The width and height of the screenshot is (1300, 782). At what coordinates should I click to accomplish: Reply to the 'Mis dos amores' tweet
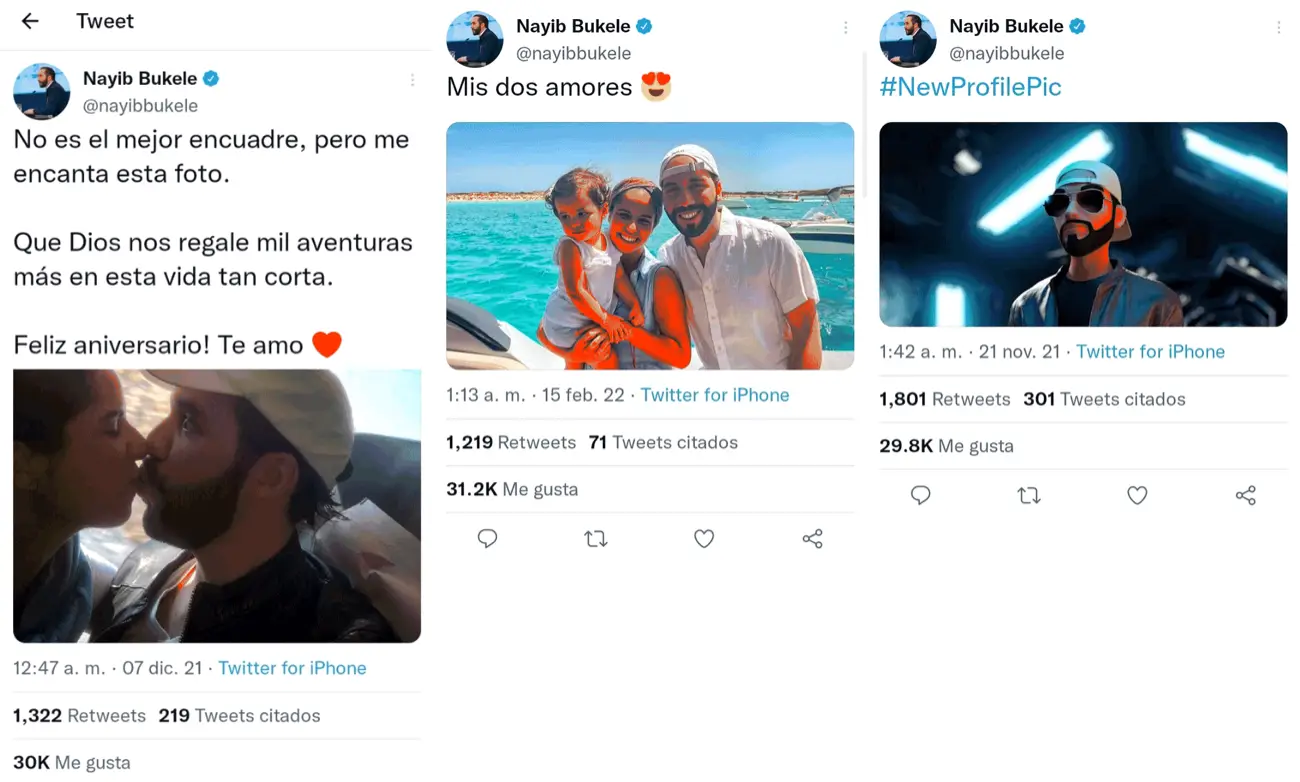487,539
